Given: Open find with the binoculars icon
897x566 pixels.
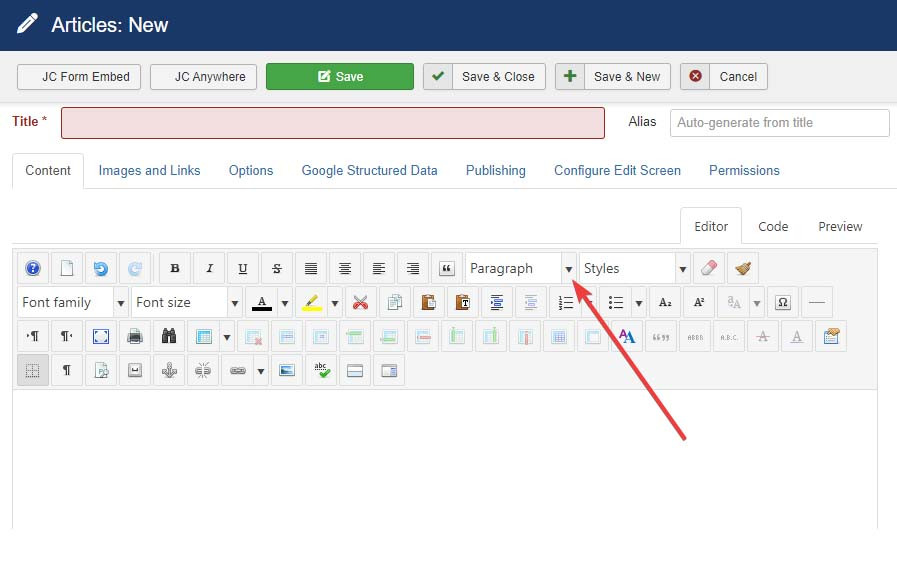Looking at the screenshot, I should pyautogui.click(x=169, y=336).
